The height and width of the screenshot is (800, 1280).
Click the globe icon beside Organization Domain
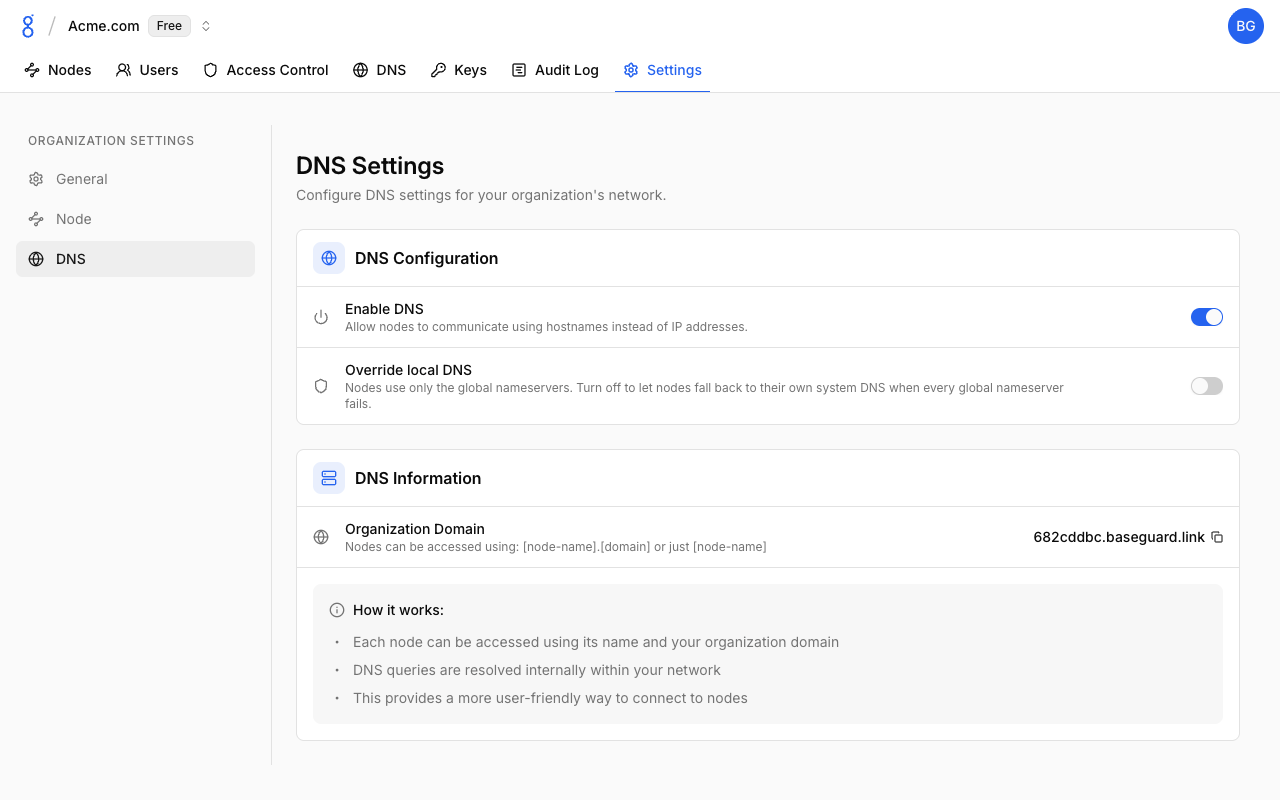pos(321,537)
